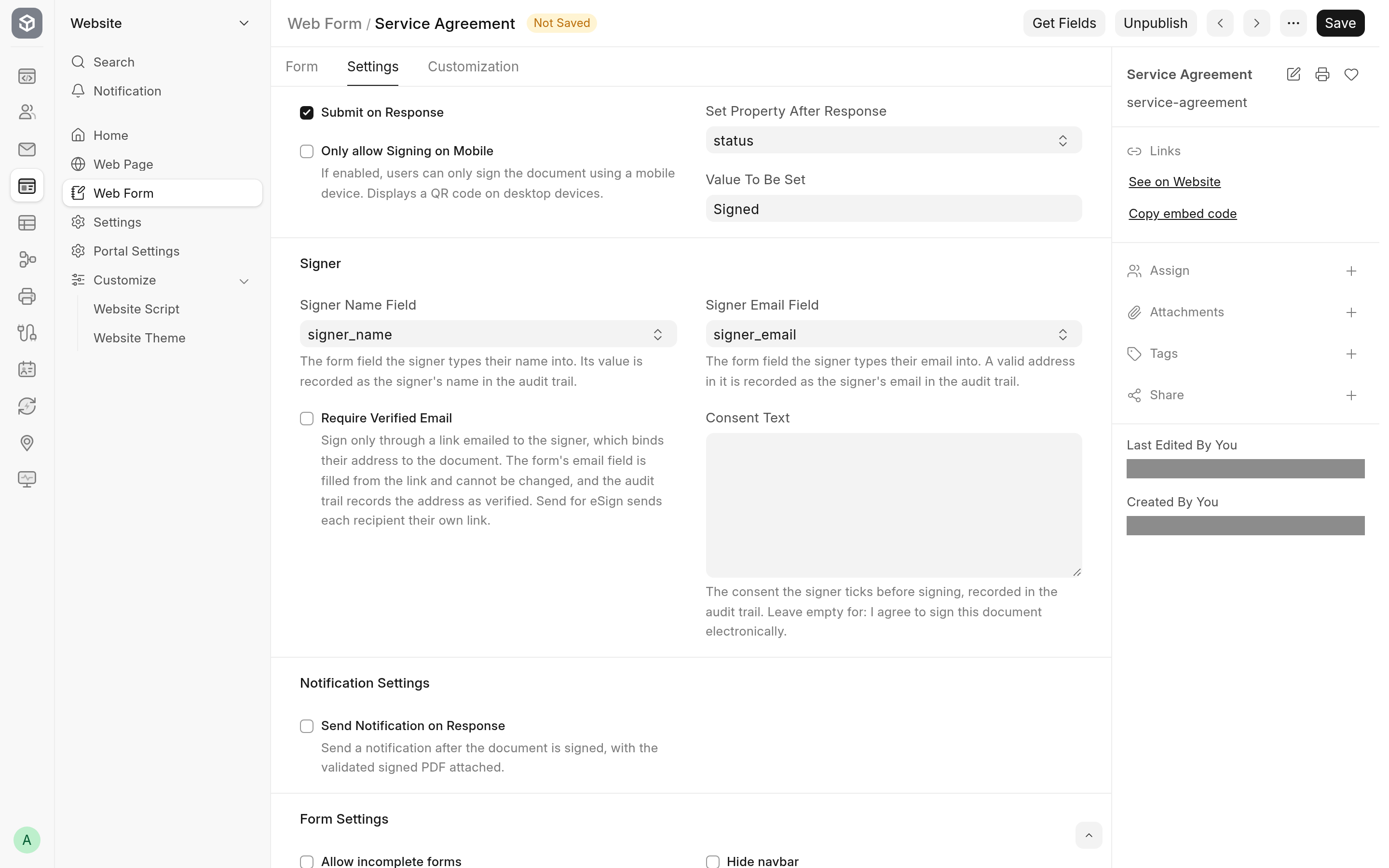This screenshot has width=1389, height=868.
Task: Click in the Consent Text area
Action: [x=894, y=505]
